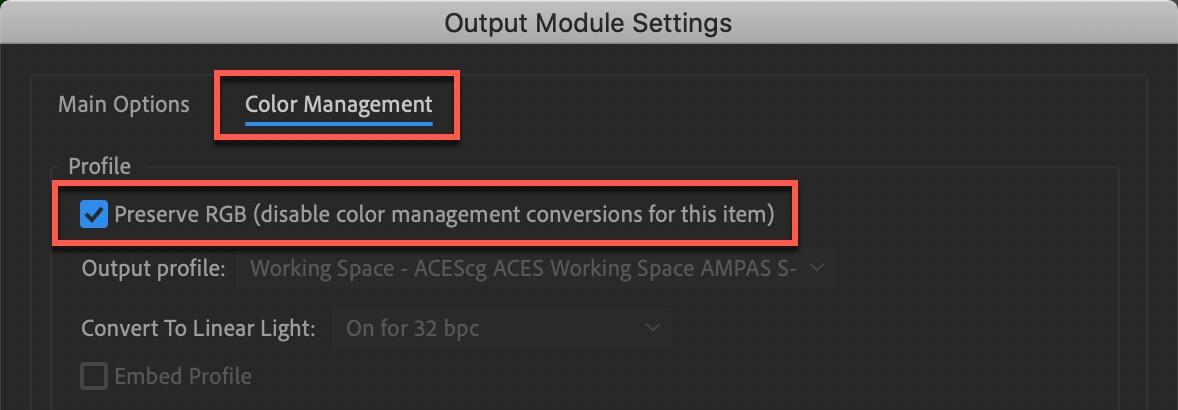Click the chevron arrow on Convert To Linear Light

pyautogui.click(x=652, y=327)
